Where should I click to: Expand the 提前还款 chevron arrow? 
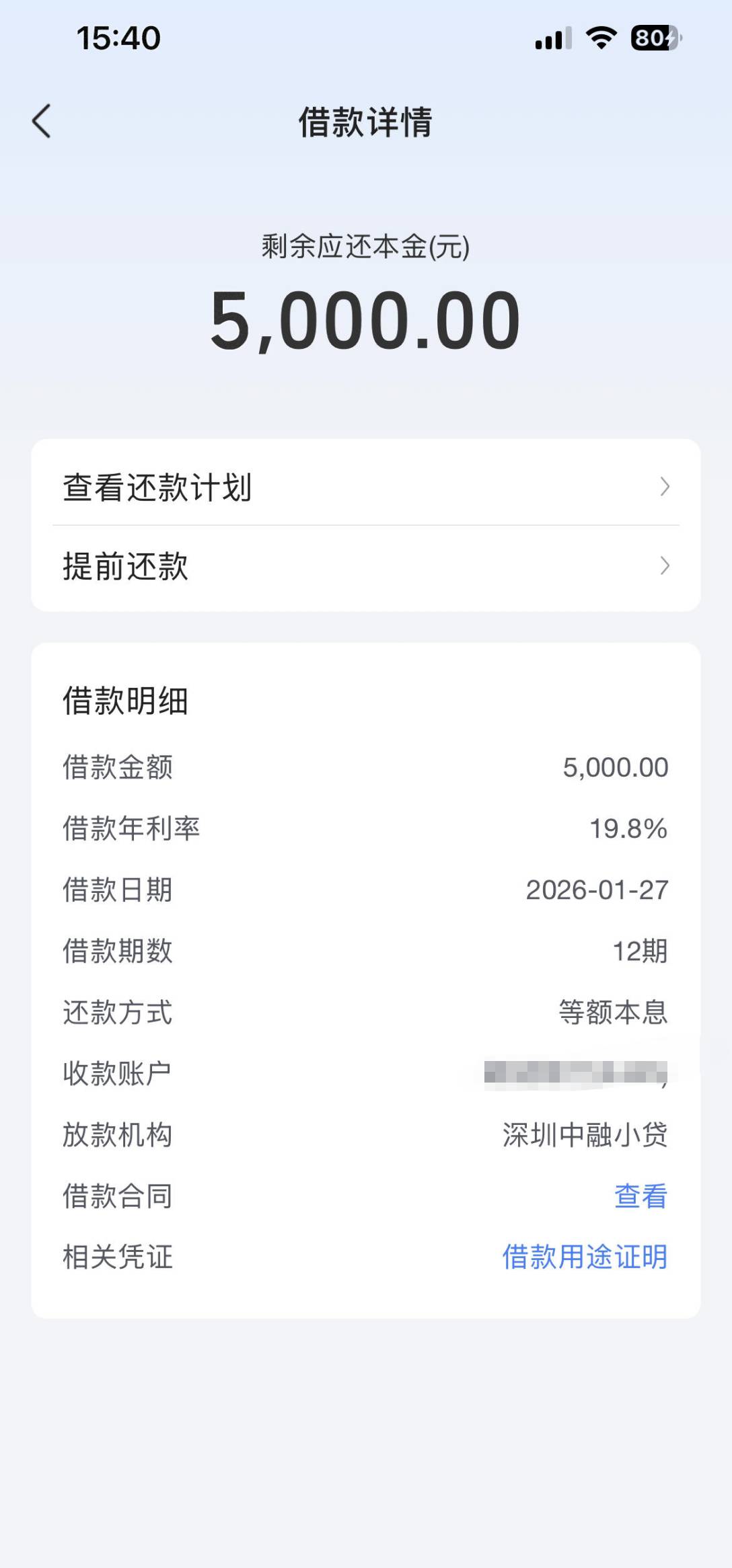click(665, 565)
